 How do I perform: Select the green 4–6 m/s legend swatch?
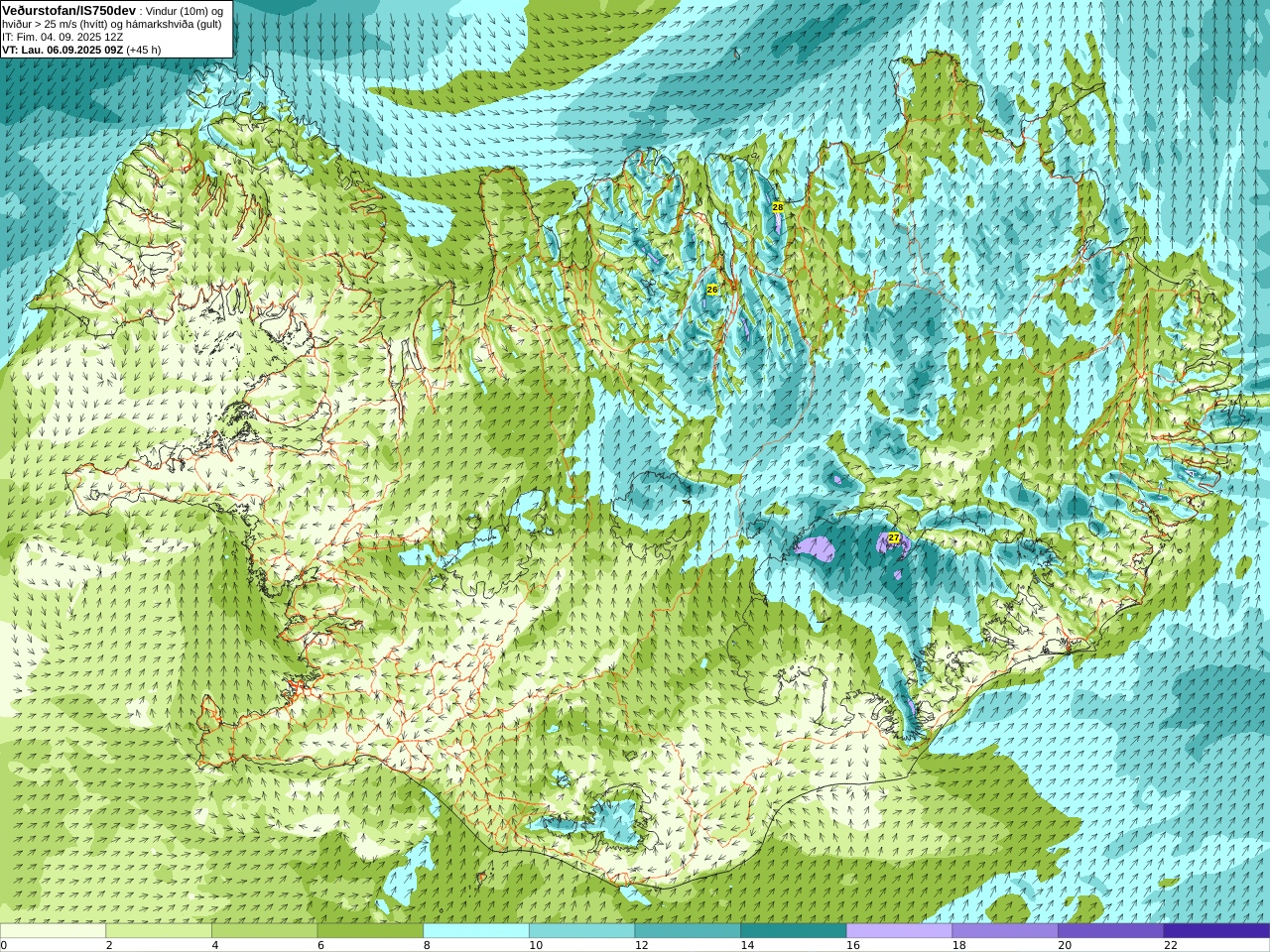pyautogui.click(x=264, y=931)
